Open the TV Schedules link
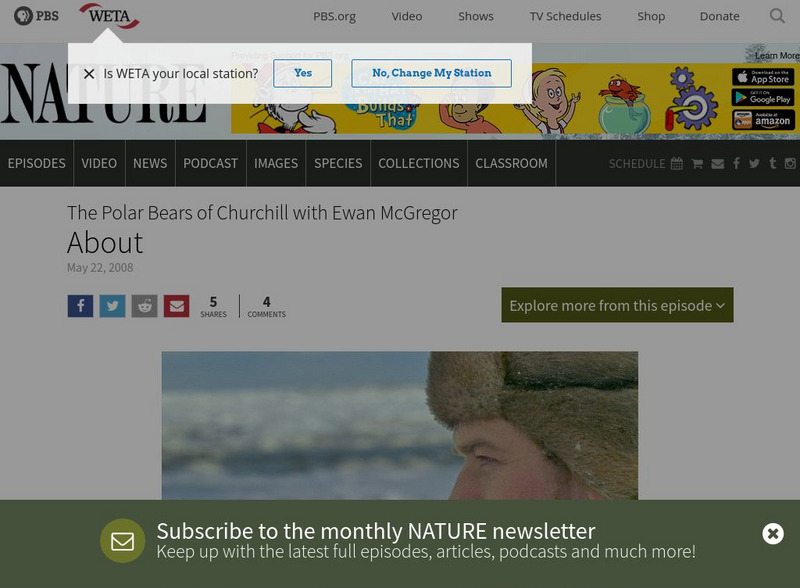 click(565, 16)
